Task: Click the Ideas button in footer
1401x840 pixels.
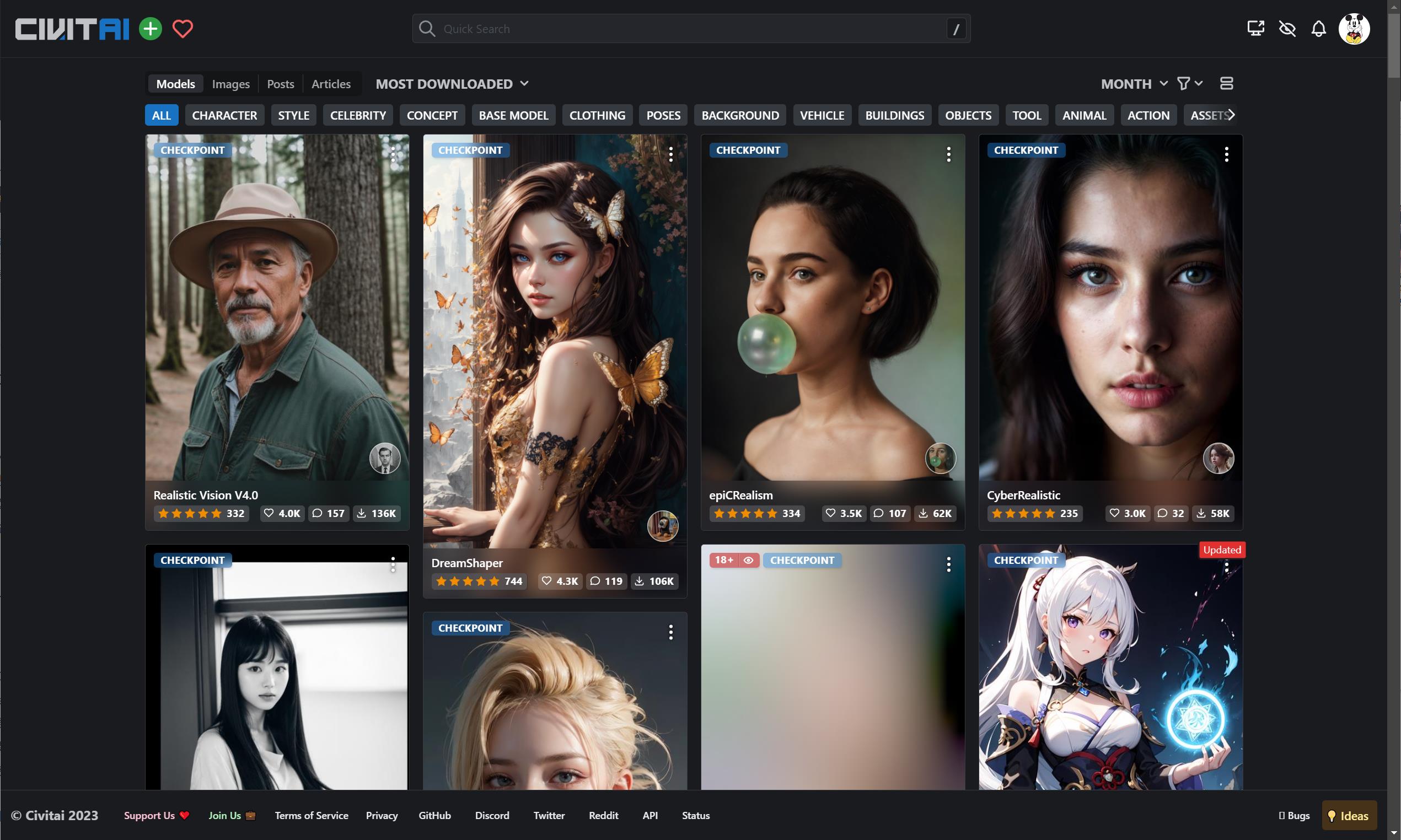Action: [1349, 816]
